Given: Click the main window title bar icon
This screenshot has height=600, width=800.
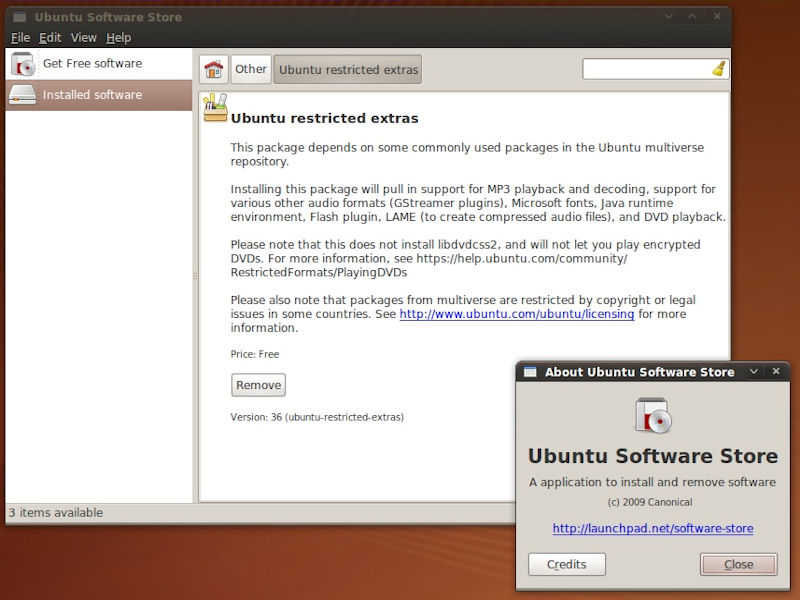Looking at the screenshot, I should [19, 17].
